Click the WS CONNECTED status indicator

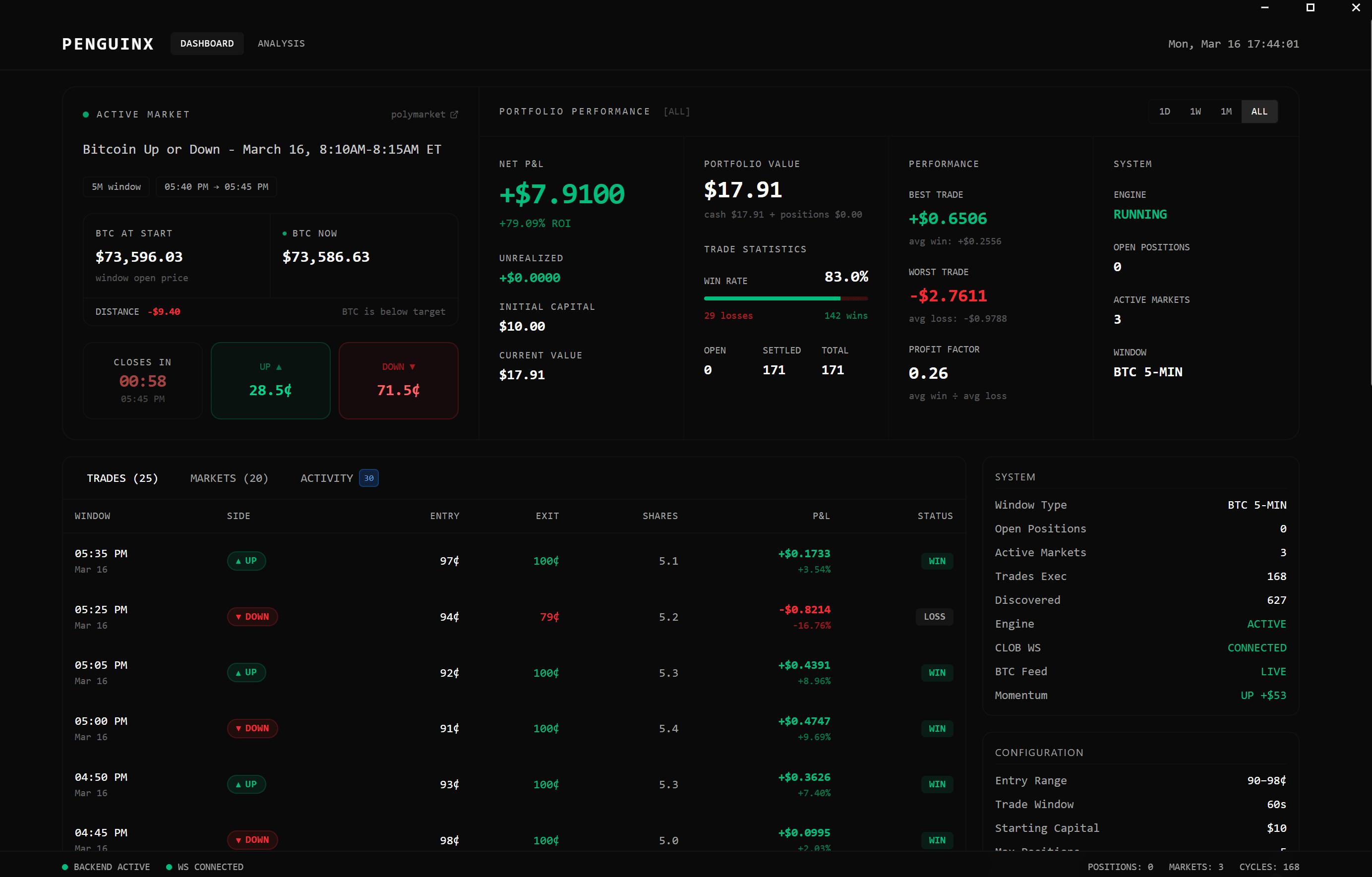pos(205,867)
